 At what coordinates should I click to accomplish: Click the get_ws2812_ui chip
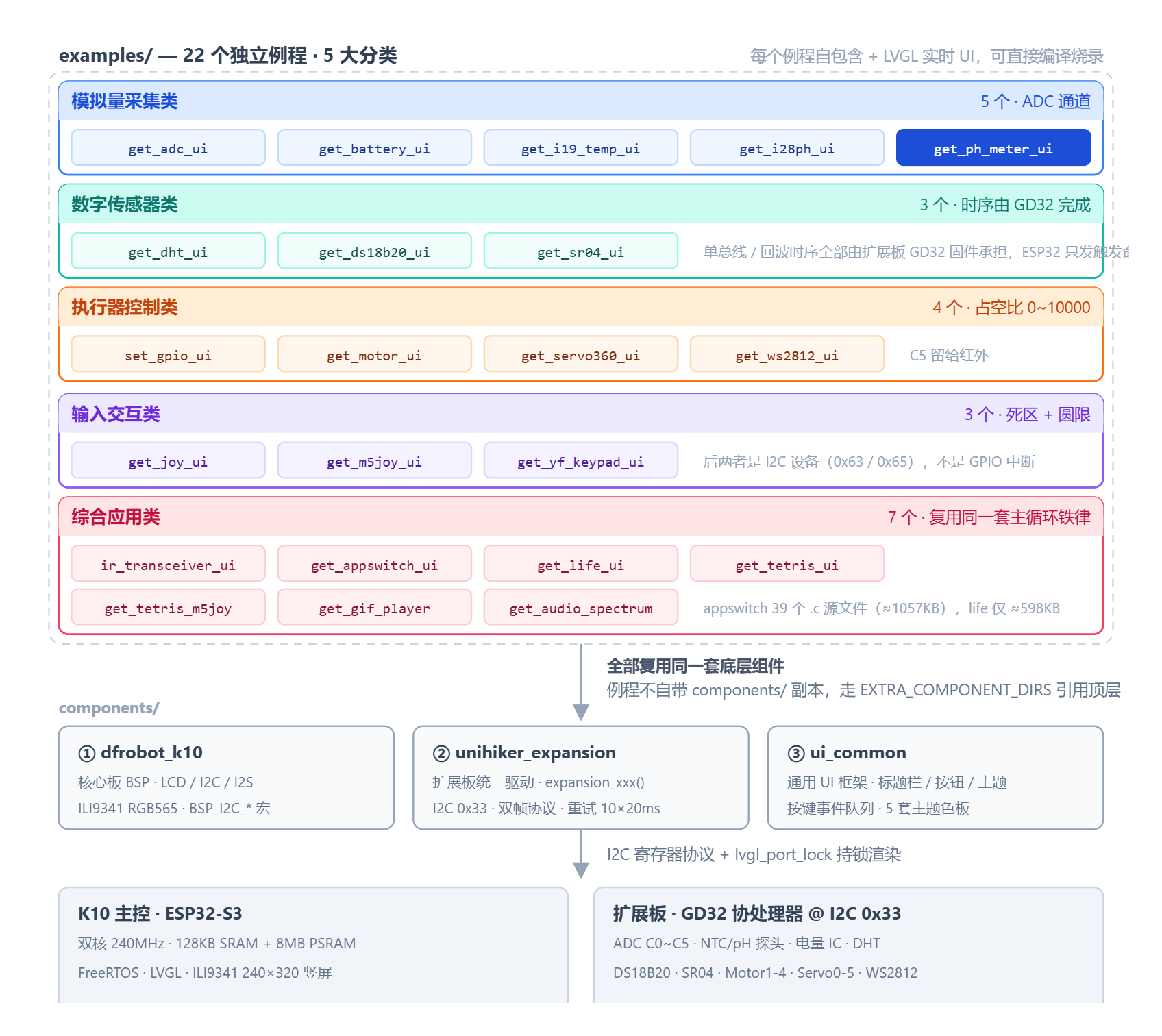tap(787, 355)
